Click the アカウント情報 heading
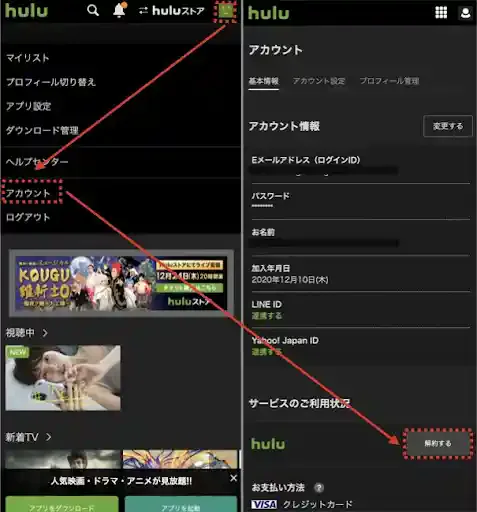 pyautogui.click(x=284, y=126)
